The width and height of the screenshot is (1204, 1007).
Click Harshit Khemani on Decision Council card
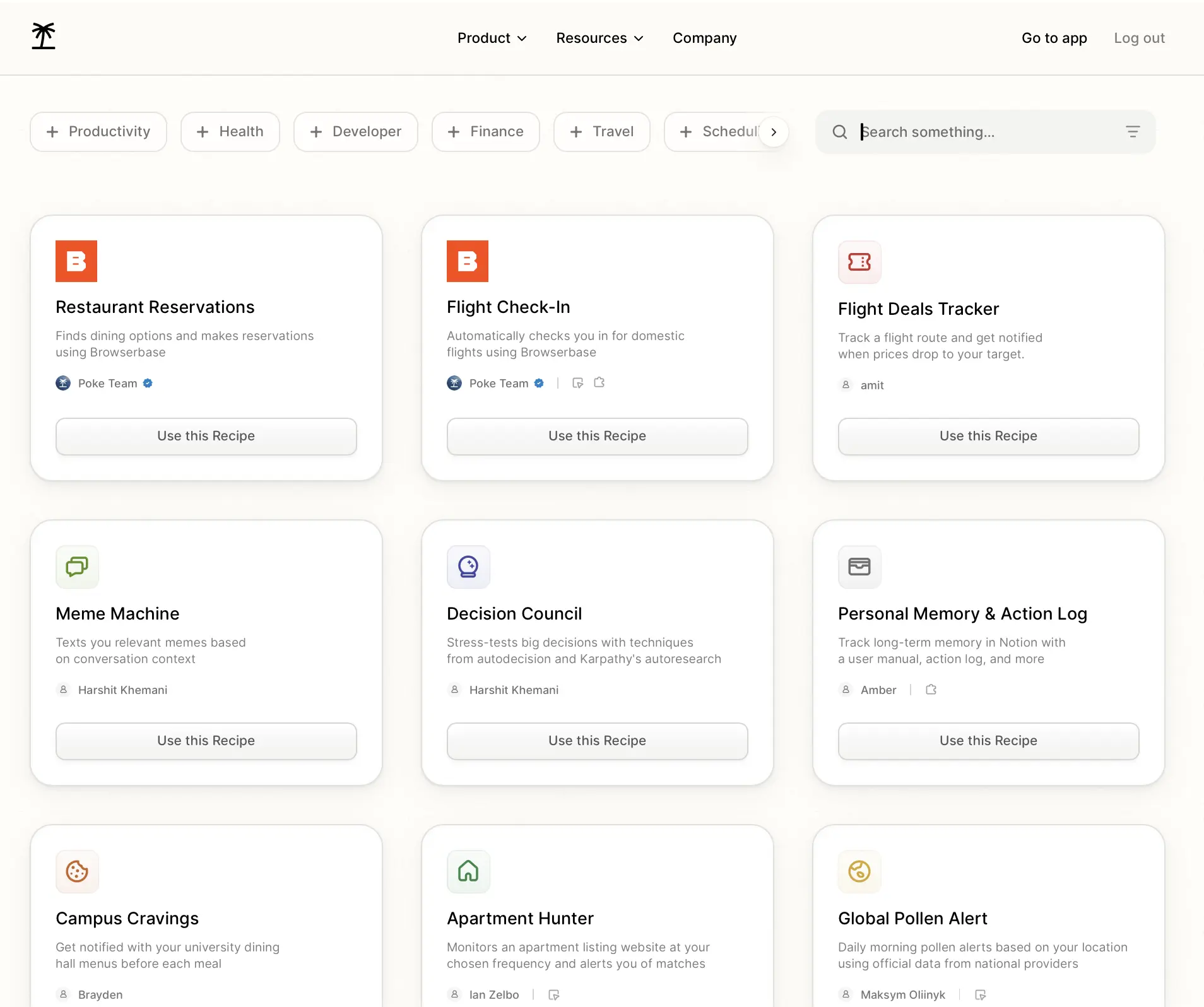point(514,690)
